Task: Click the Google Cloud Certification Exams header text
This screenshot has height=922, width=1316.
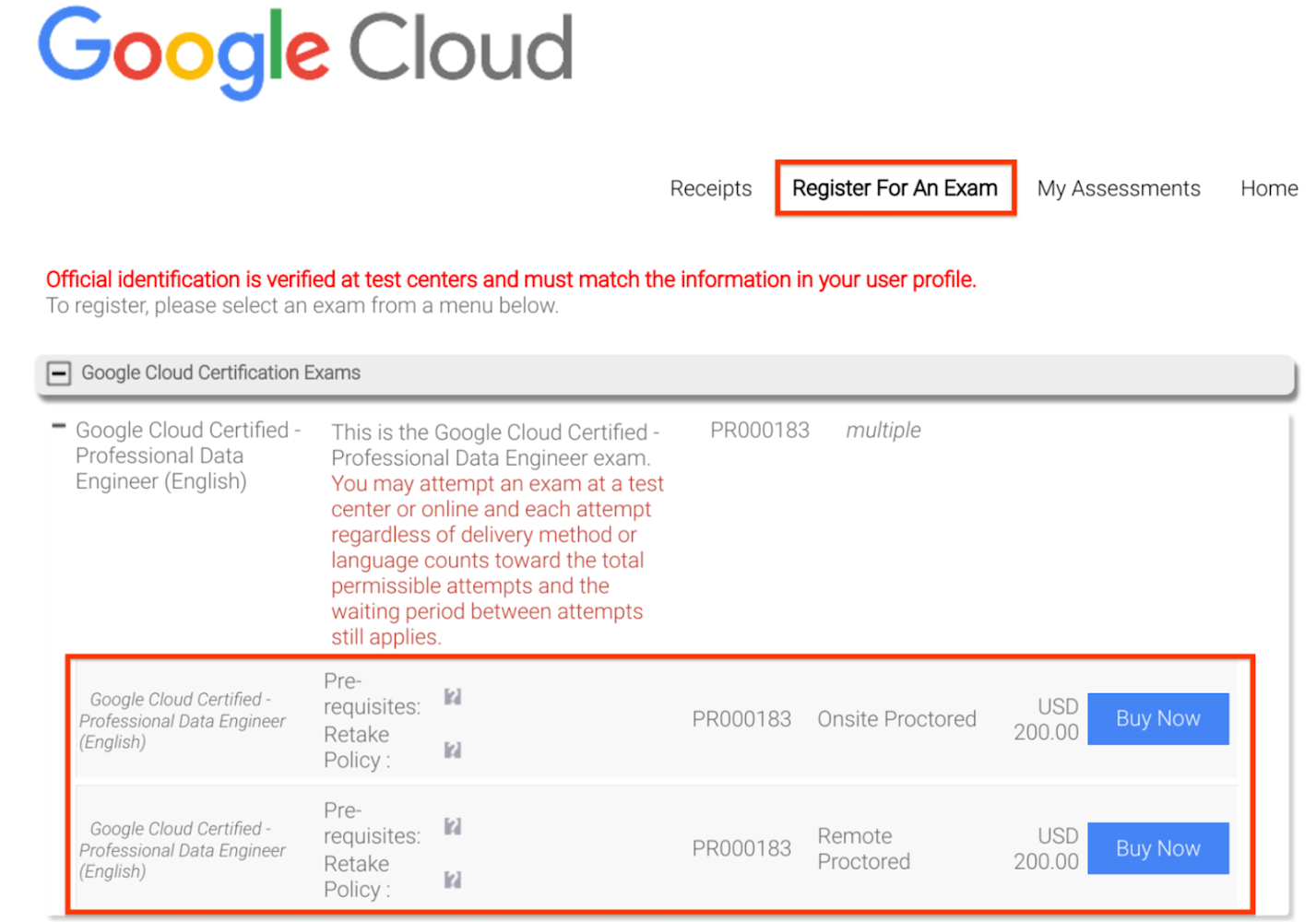Action: click(x=220, y=372)
